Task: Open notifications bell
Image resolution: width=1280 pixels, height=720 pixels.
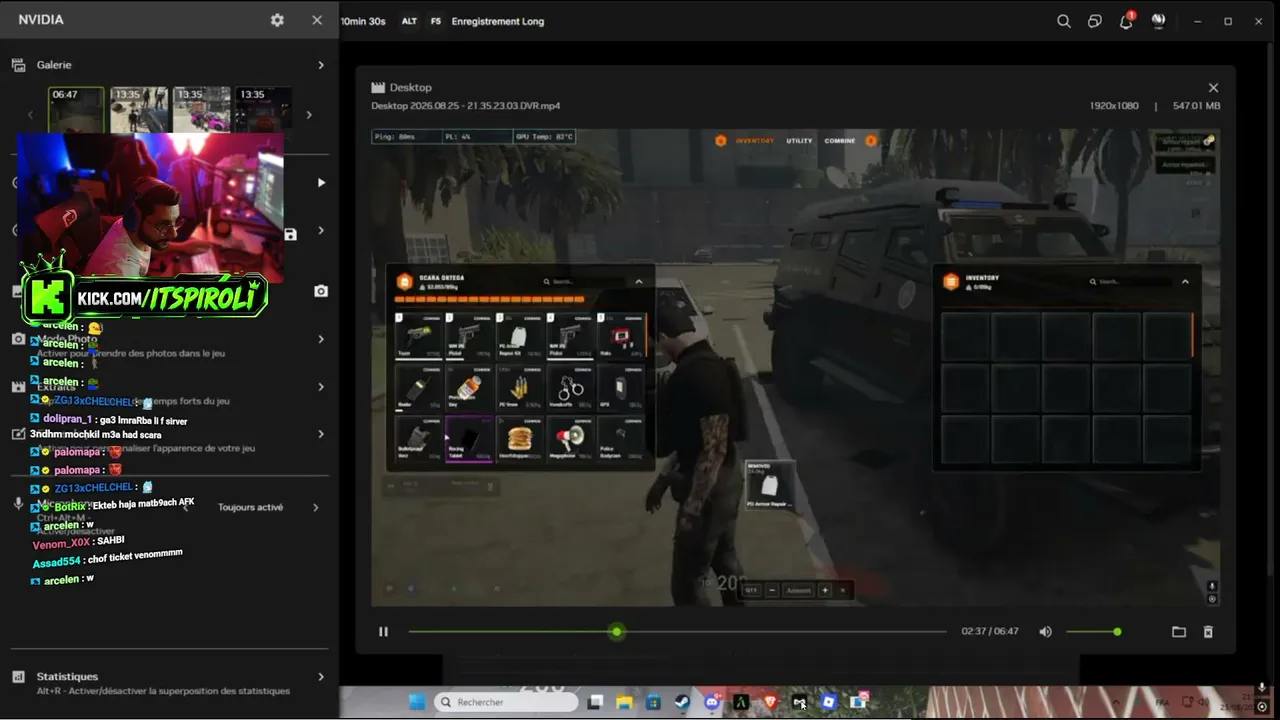Action: (x=1126, y=21)
